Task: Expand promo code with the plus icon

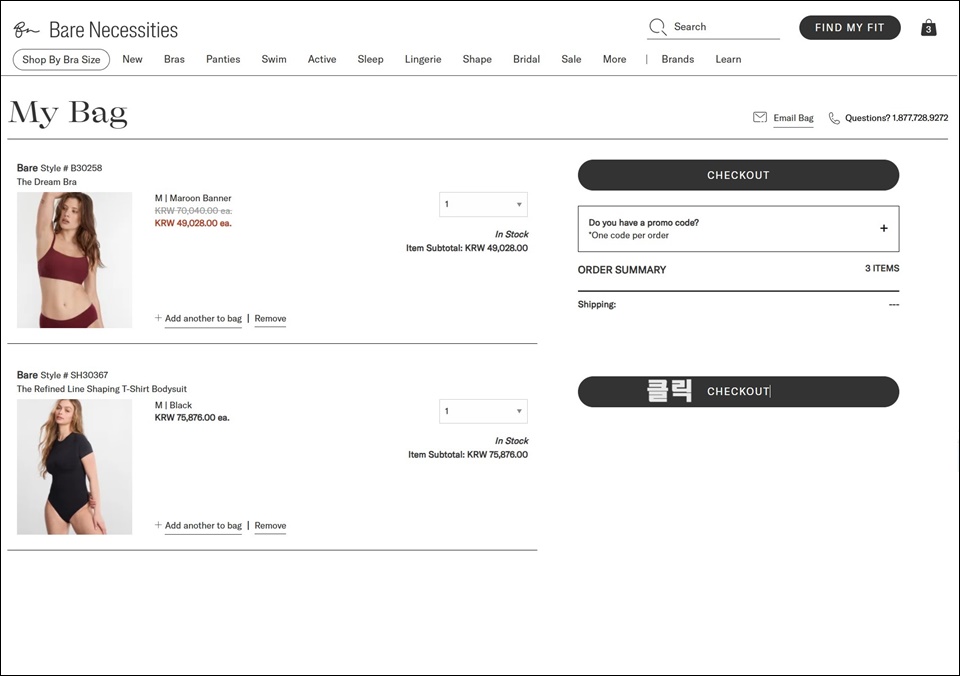Action: (x=883, y=228)
